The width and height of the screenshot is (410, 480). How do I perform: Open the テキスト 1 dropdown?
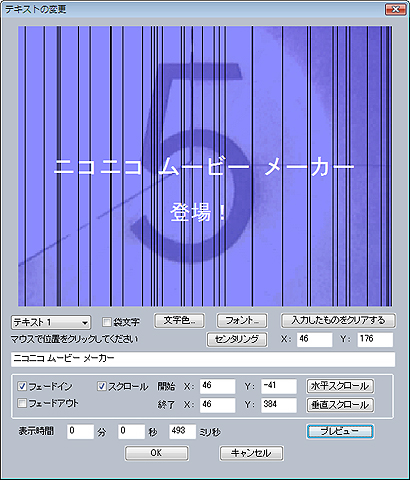[x=51, y=322]
